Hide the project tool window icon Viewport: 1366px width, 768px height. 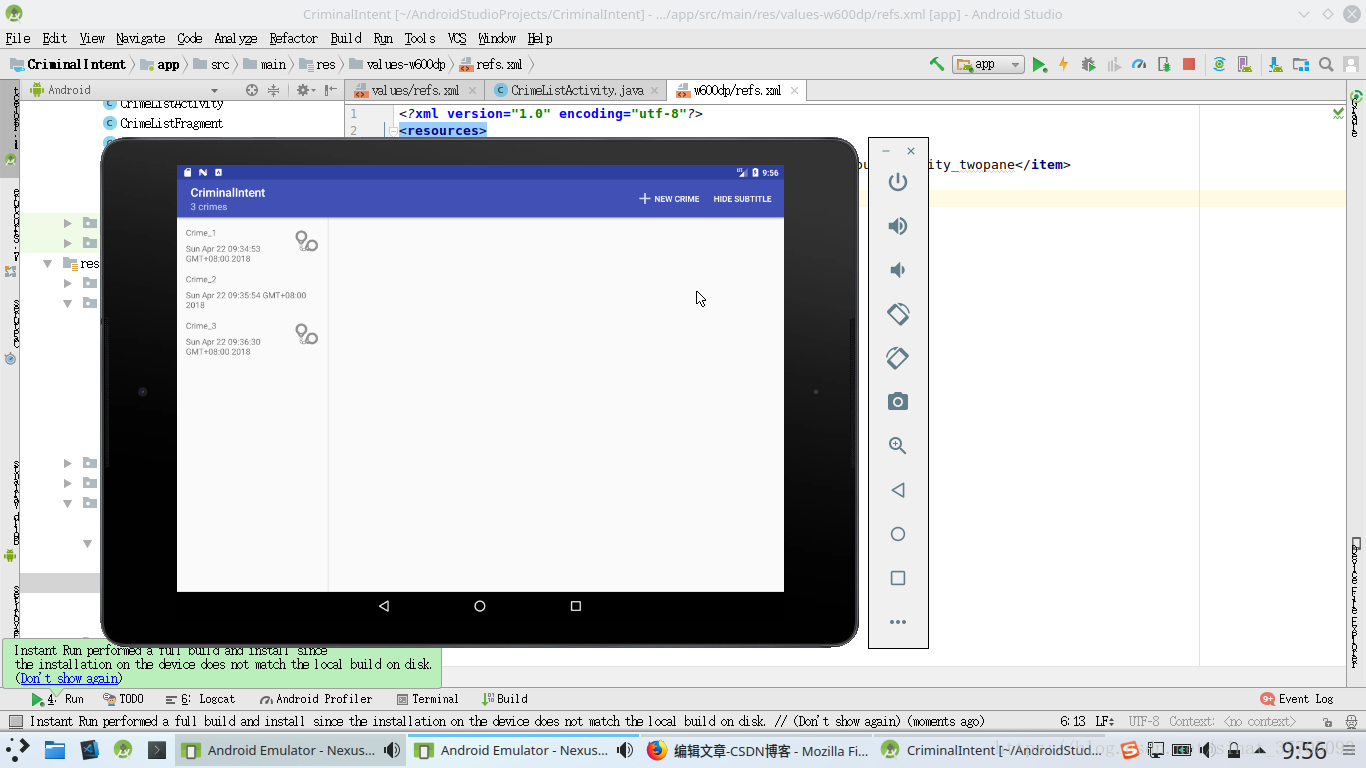pos(331,90)
